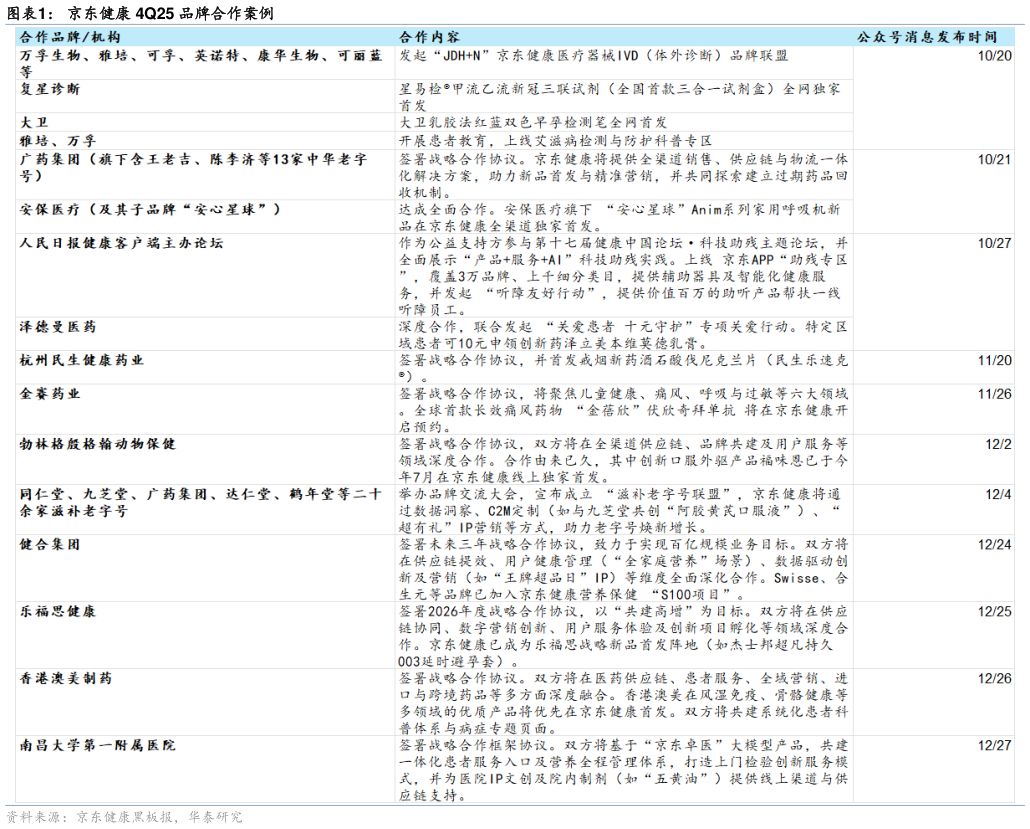Select the 健合集团 brand cell
1030x829 pixels.
tap(51, 544)
